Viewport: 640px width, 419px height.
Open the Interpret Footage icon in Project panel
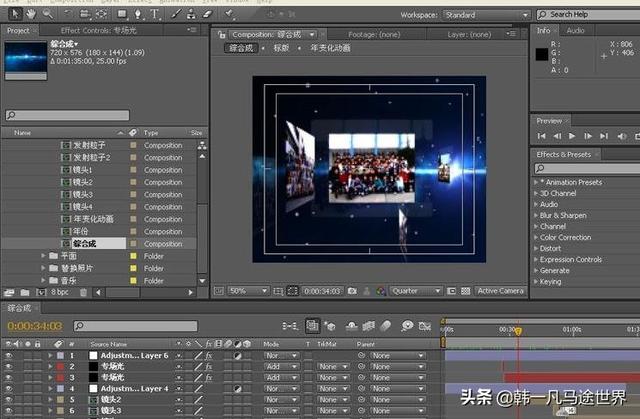tap(9, 293)
